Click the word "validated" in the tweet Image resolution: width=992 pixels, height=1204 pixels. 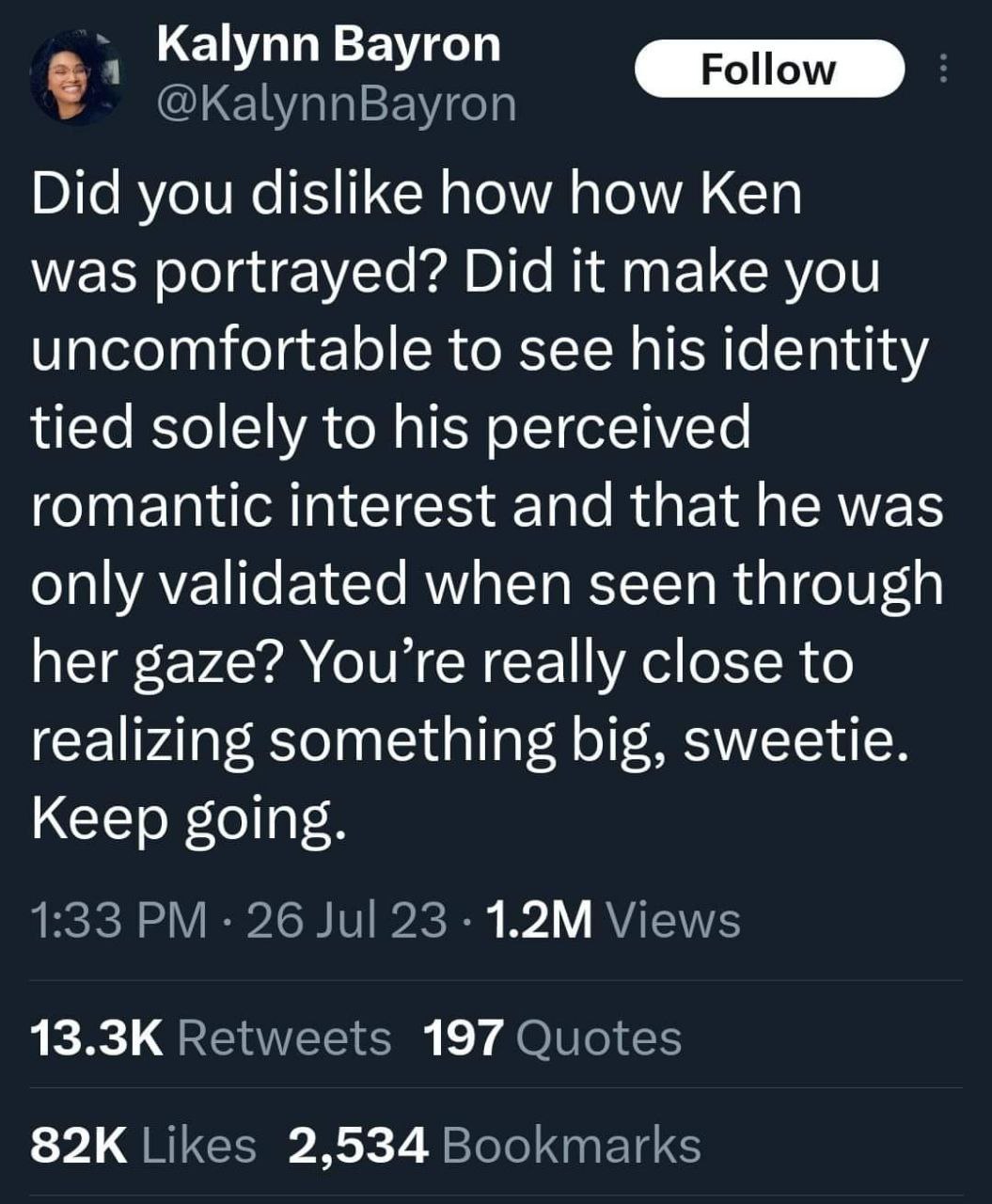tap(281, 584)
